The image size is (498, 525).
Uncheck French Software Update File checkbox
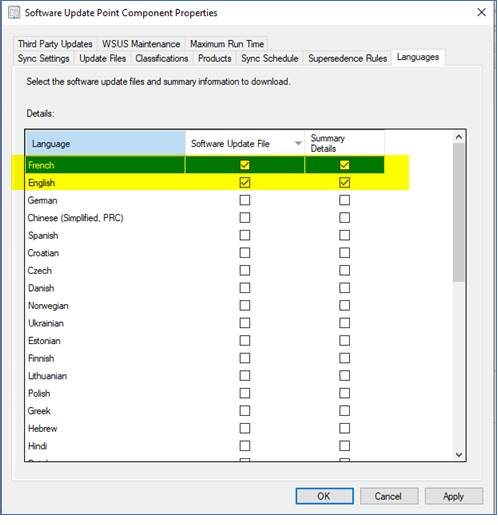(x=245, y=165)
